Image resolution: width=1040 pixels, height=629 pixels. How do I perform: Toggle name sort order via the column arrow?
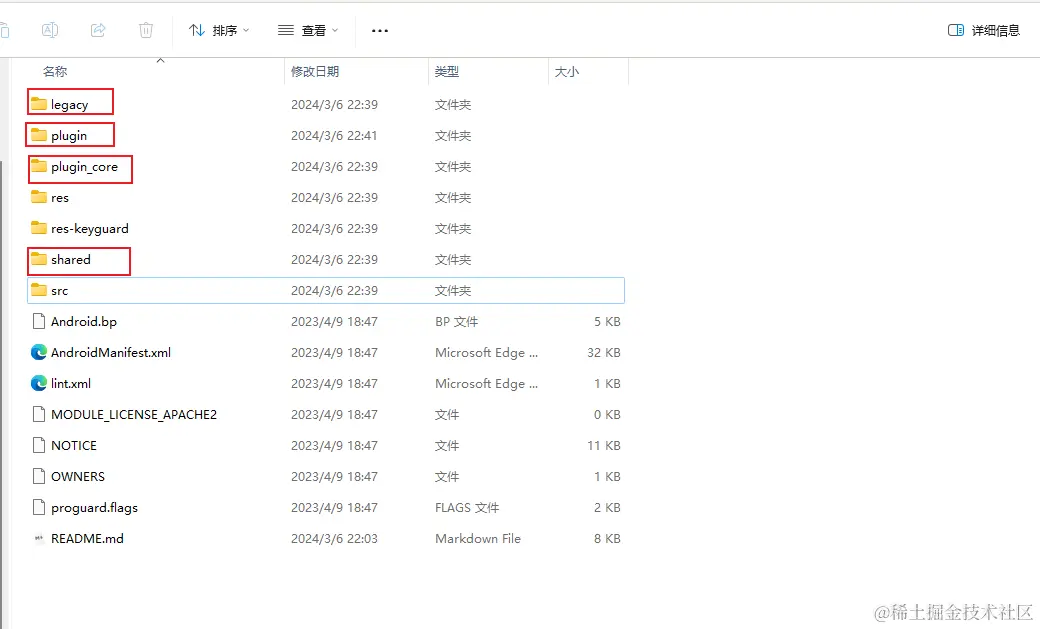(160, 61)
